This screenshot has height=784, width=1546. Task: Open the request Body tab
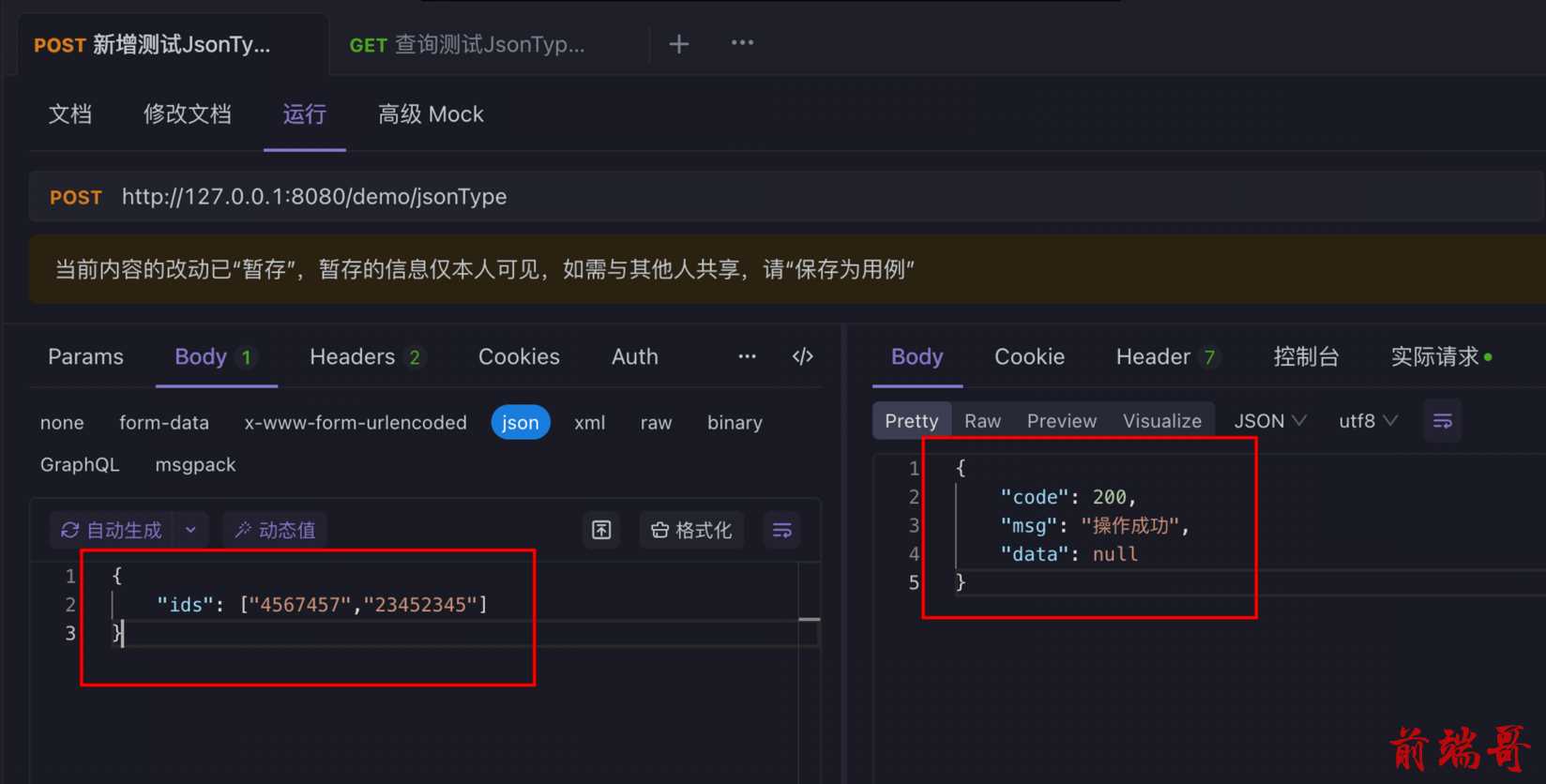(215, 356)
